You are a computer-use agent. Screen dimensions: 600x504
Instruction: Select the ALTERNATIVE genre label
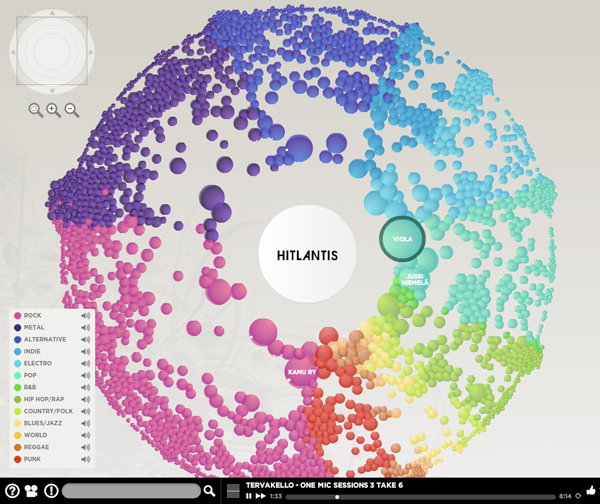45,339
